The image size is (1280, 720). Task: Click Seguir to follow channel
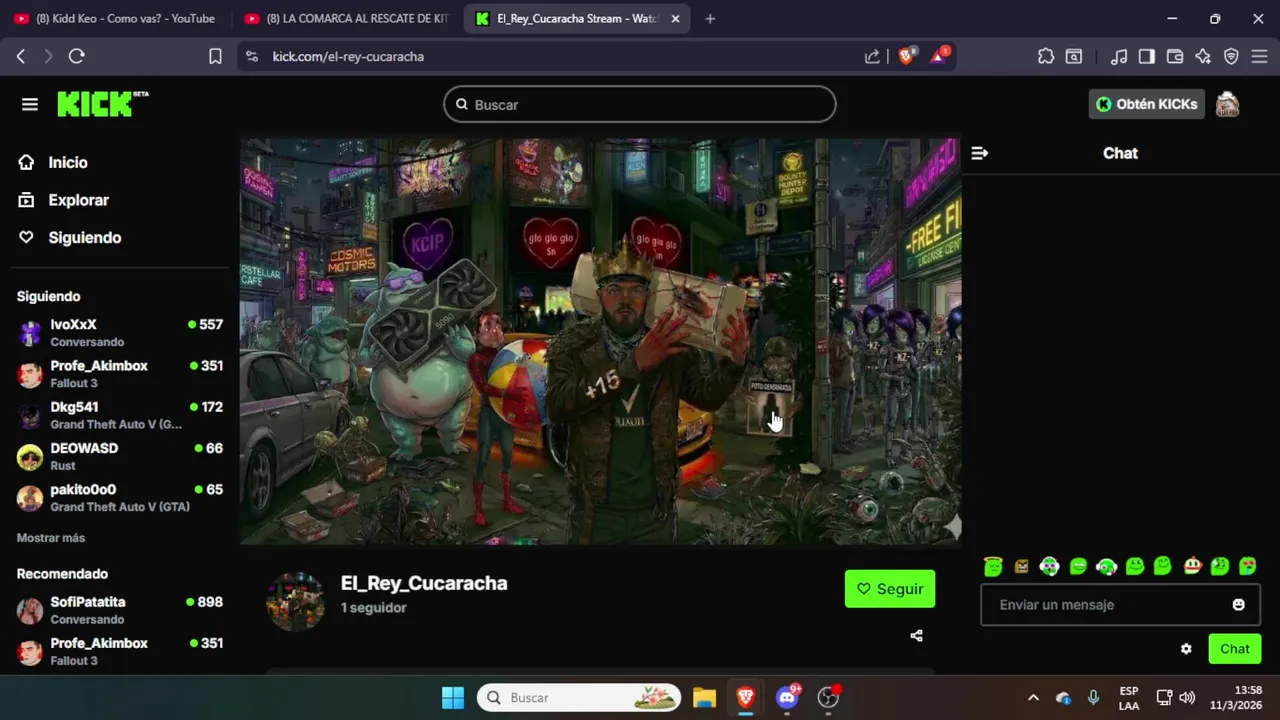(890, 589)
